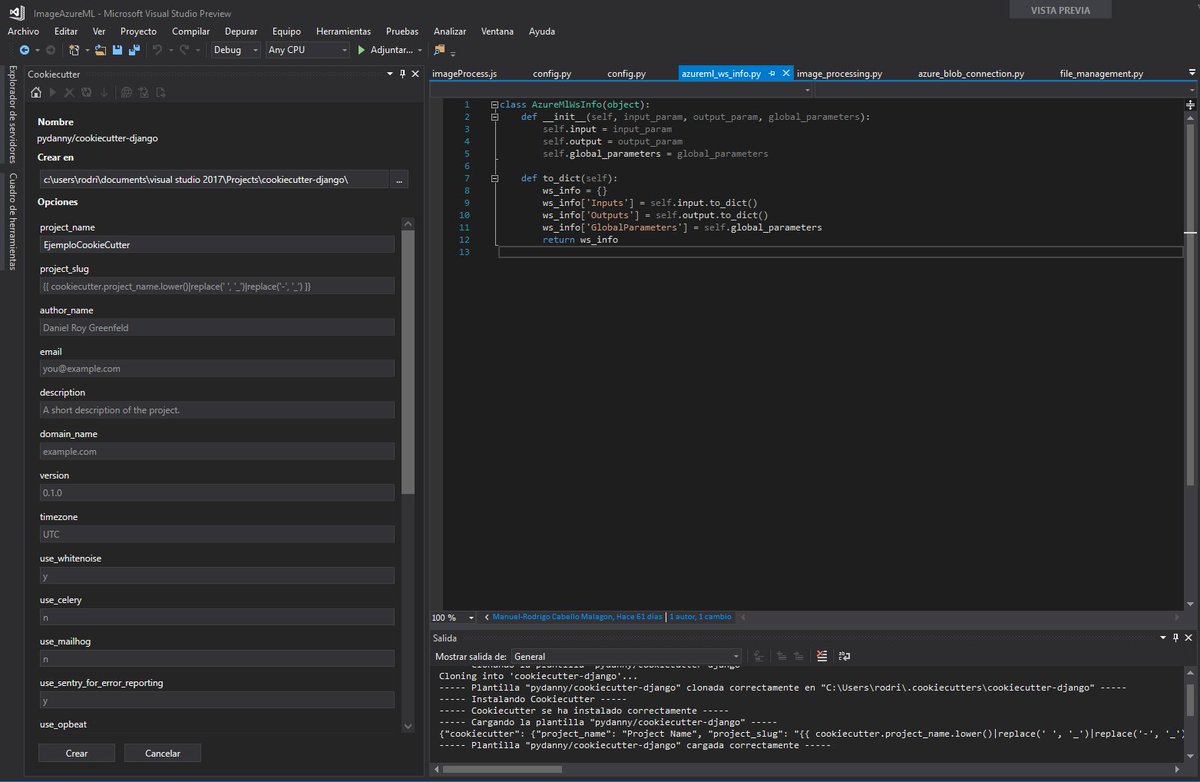Toggle word wrap in Salida panel

[845, 656]
